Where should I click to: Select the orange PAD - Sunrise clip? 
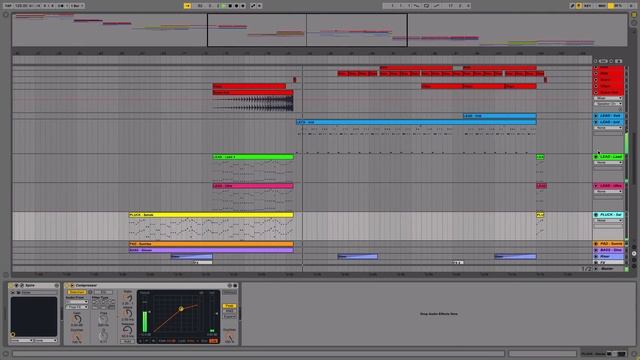(211, 244)
